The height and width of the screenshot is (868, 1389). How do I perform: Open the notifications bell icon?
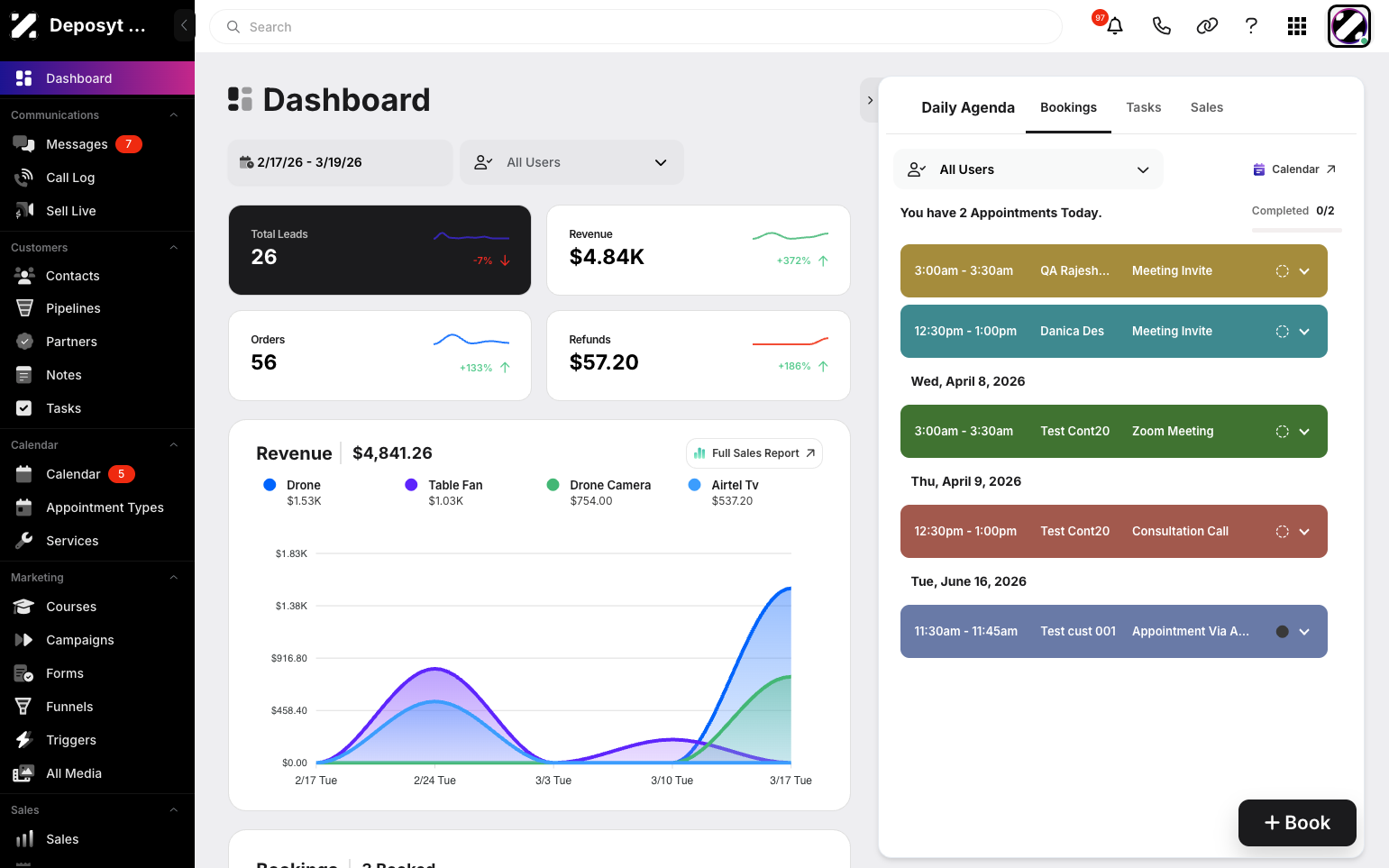1115,26
